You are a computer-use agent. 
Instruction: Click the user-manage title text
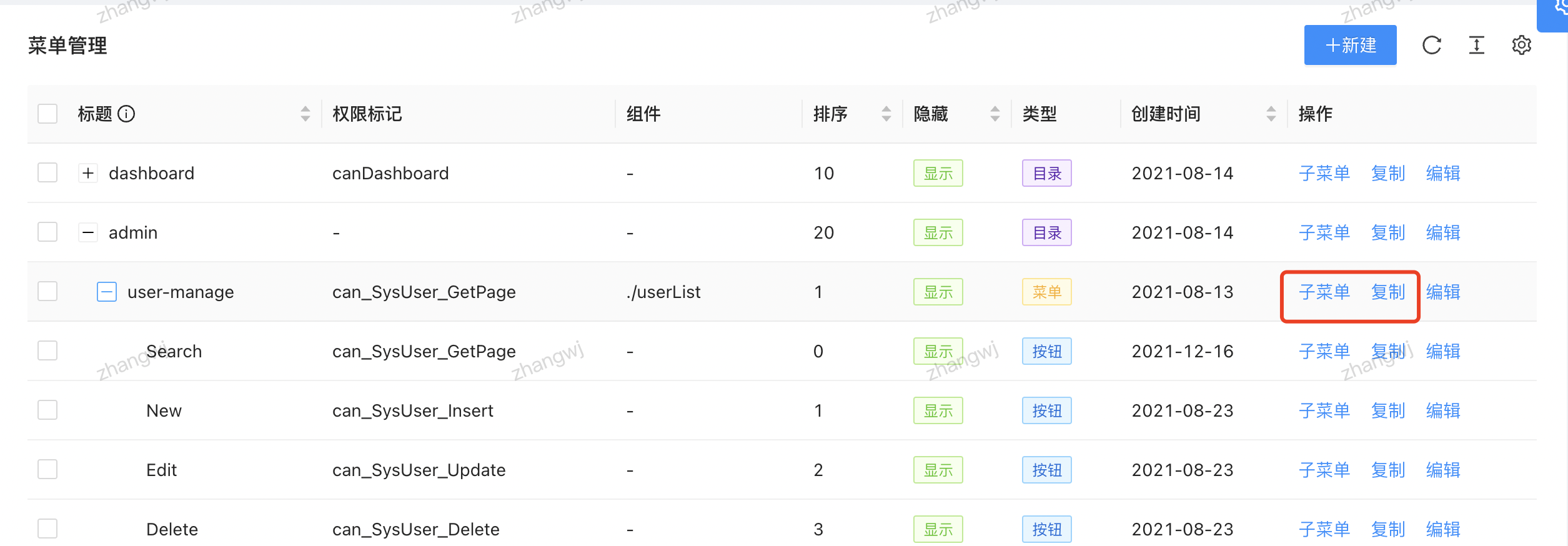pyautogui.click(x=181, y=292)
